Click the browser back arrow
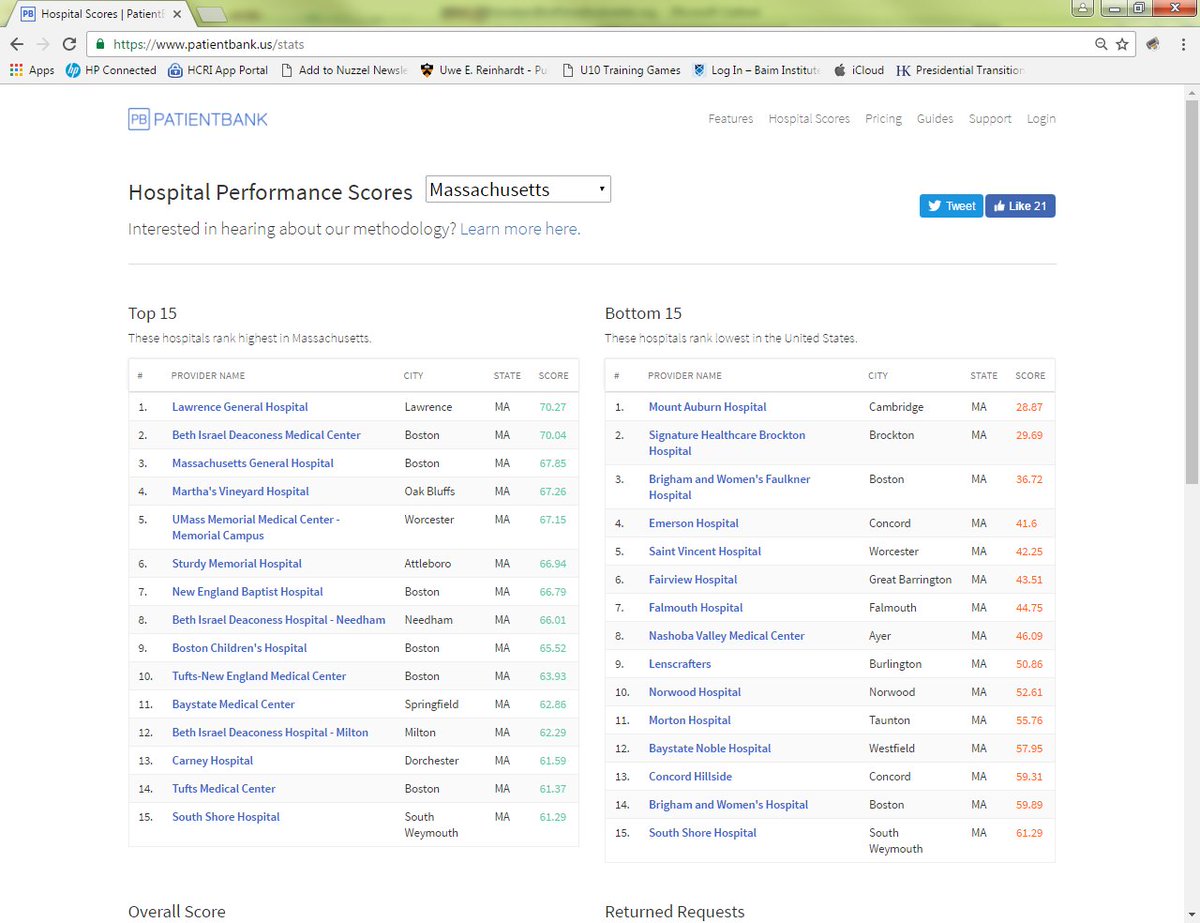 (17, 44)
